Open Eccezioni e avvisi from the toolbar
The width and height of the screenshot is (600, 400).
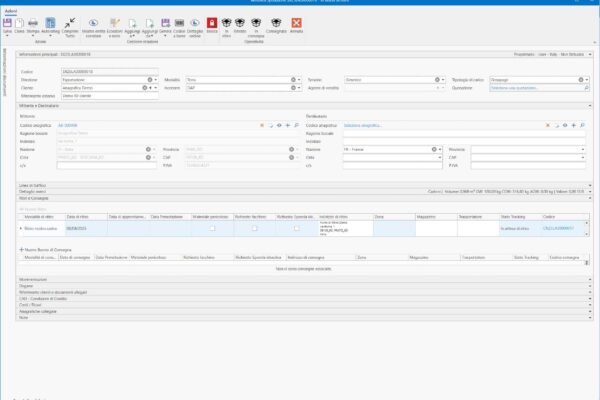(114, 23)
